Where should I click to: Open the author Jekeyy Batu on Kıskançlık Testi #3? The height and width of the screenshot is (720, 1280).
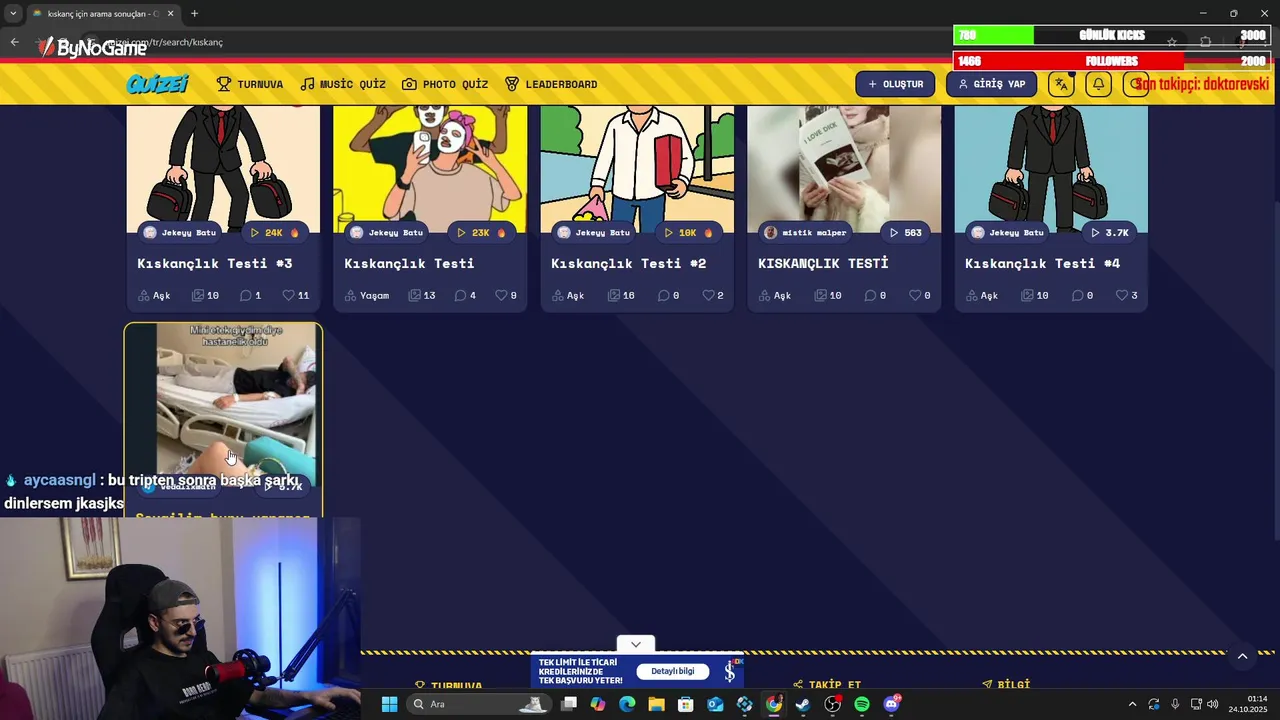[x=181, y=232]
